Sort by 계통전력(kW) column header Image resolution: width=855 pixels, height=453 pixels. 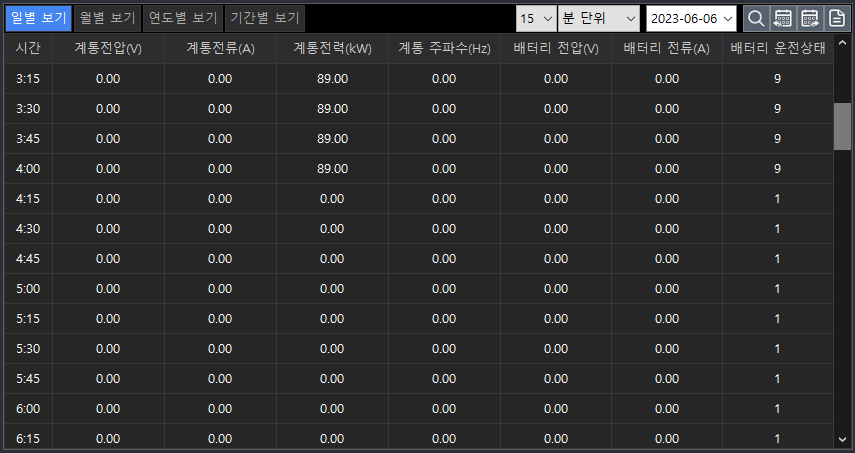332,49
